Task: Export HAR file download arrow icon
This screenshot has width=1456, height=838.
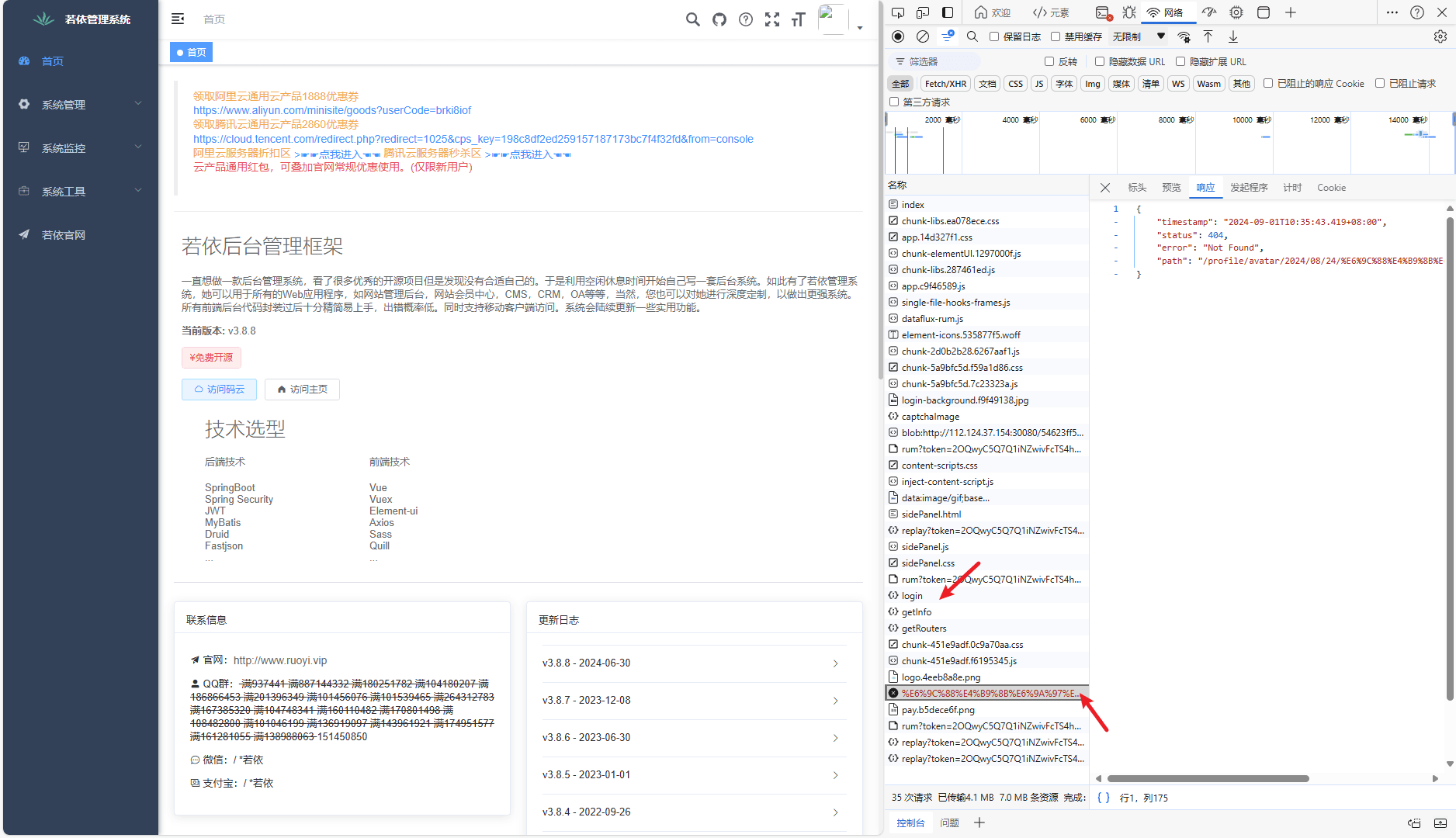Action: 1233,36
